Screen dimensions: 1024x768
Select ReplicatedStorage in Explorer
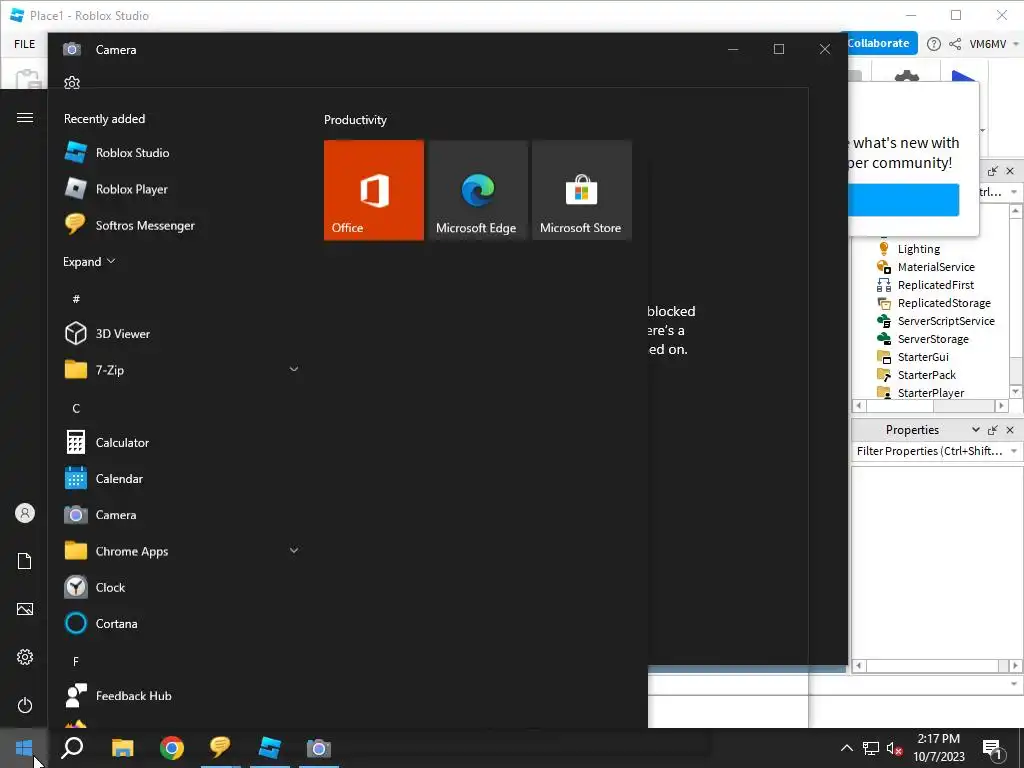[x=944, y=303]
